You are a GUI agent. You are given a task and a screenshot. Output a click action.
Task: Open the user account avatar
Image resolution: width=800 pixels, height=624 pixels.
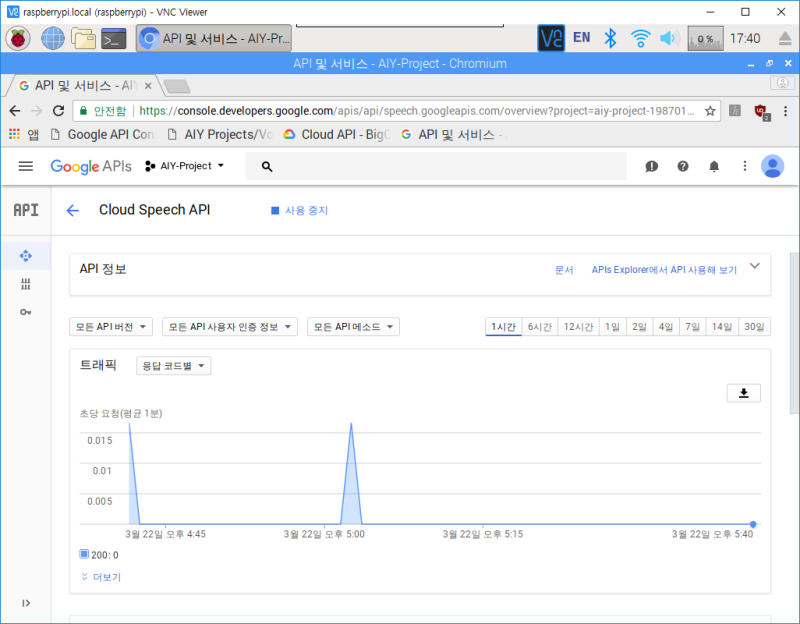point(772,166)
